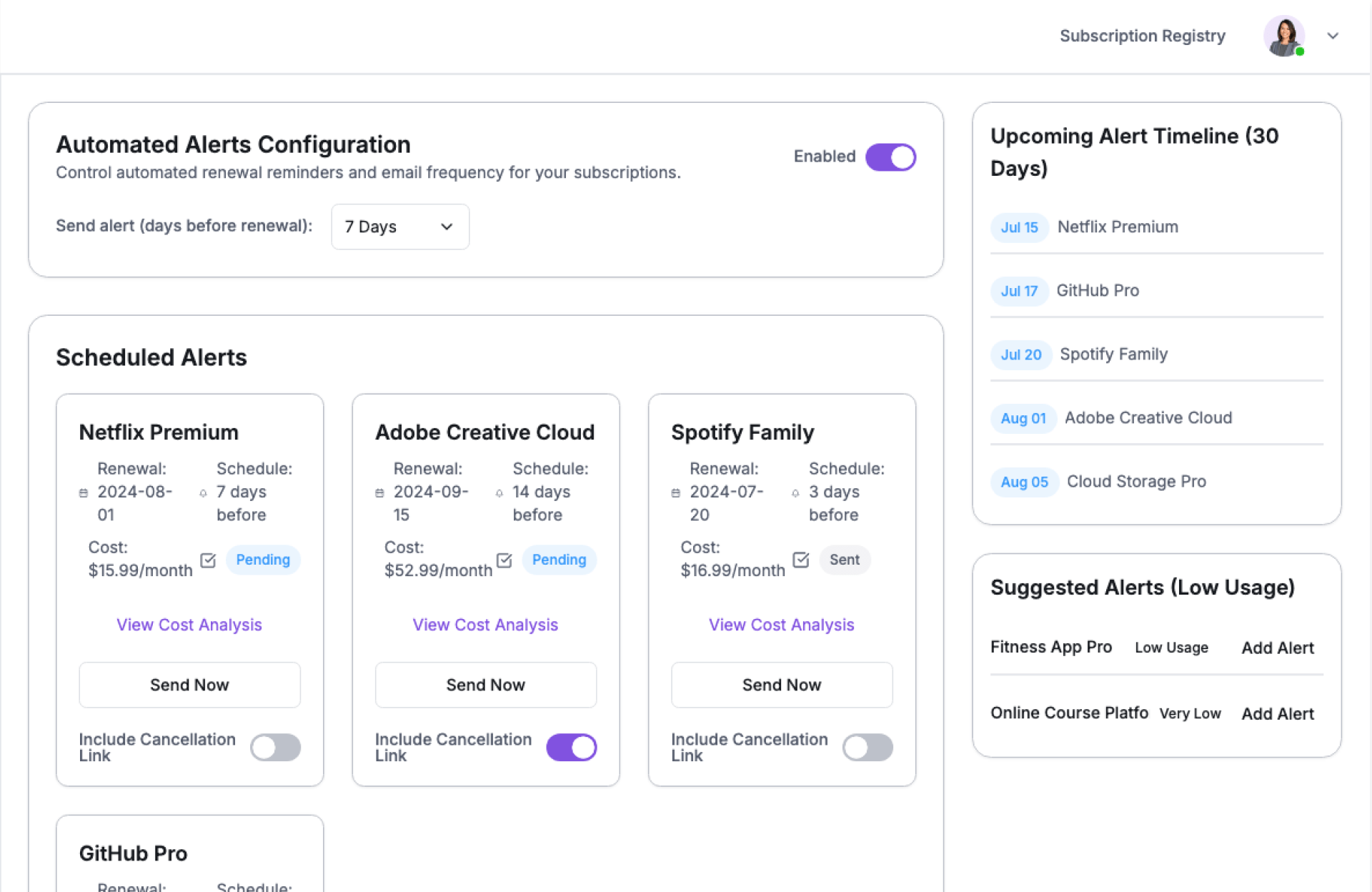Click the bell icon in Adobe Creative Cloud card

pos(499,493)
